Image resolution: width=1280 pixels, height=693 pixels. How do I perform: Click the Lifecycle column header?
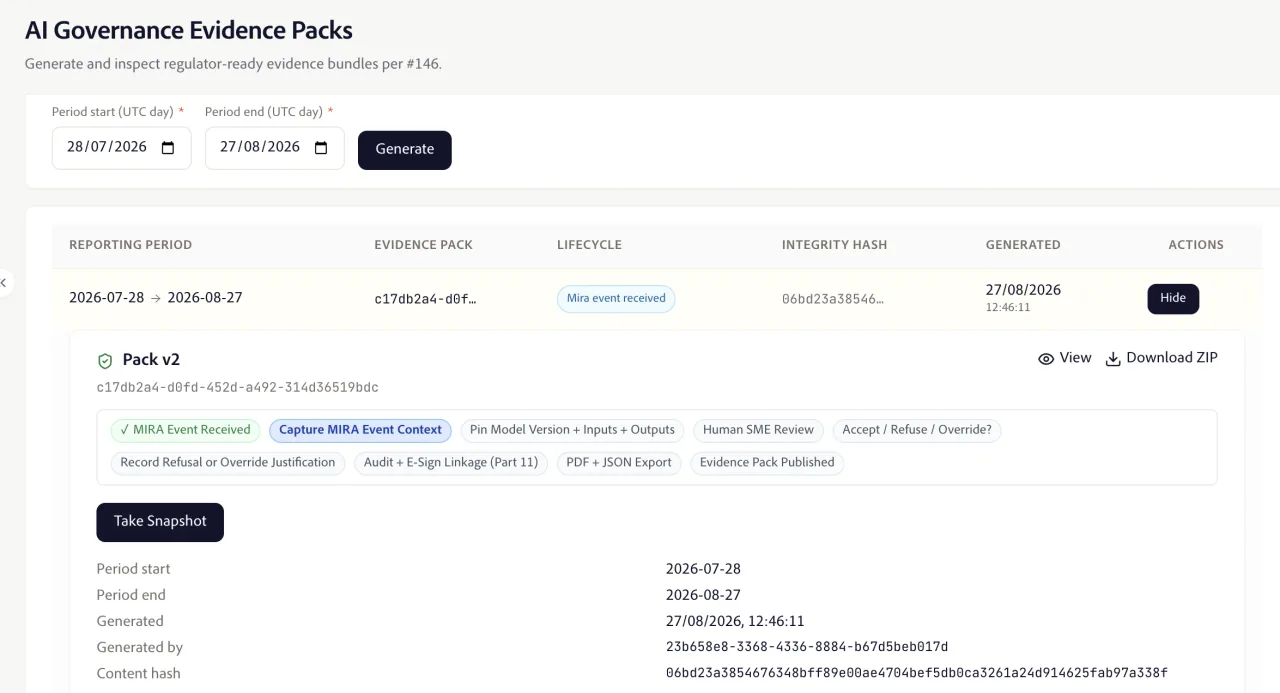pyautogui.click(x=589, y=245)
